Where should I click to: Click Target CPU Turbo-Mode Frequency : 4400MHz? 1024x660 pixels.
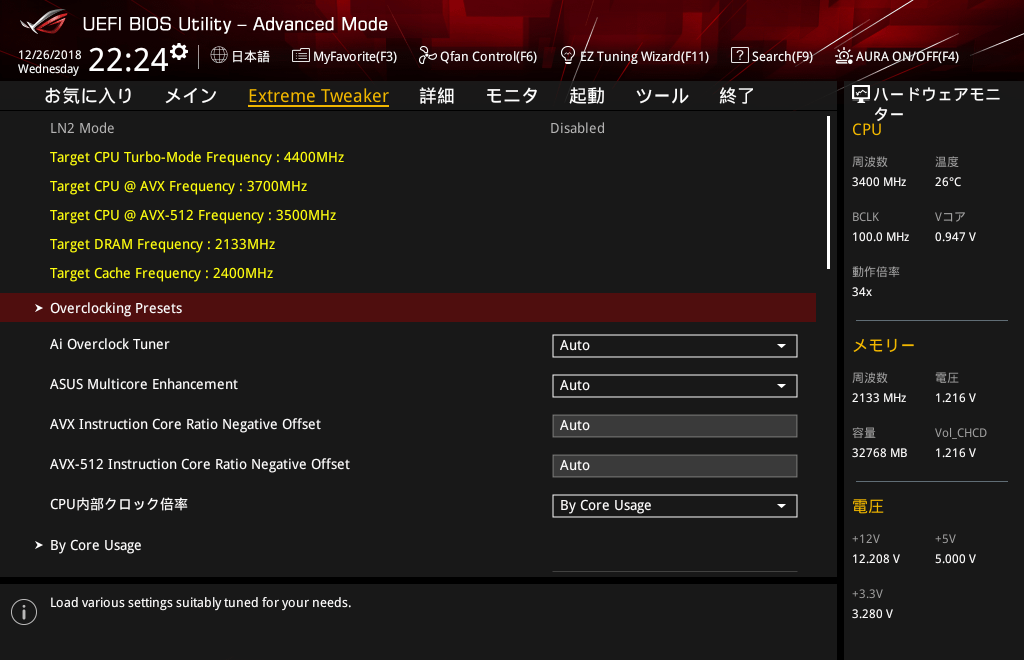tap(197, 157)
